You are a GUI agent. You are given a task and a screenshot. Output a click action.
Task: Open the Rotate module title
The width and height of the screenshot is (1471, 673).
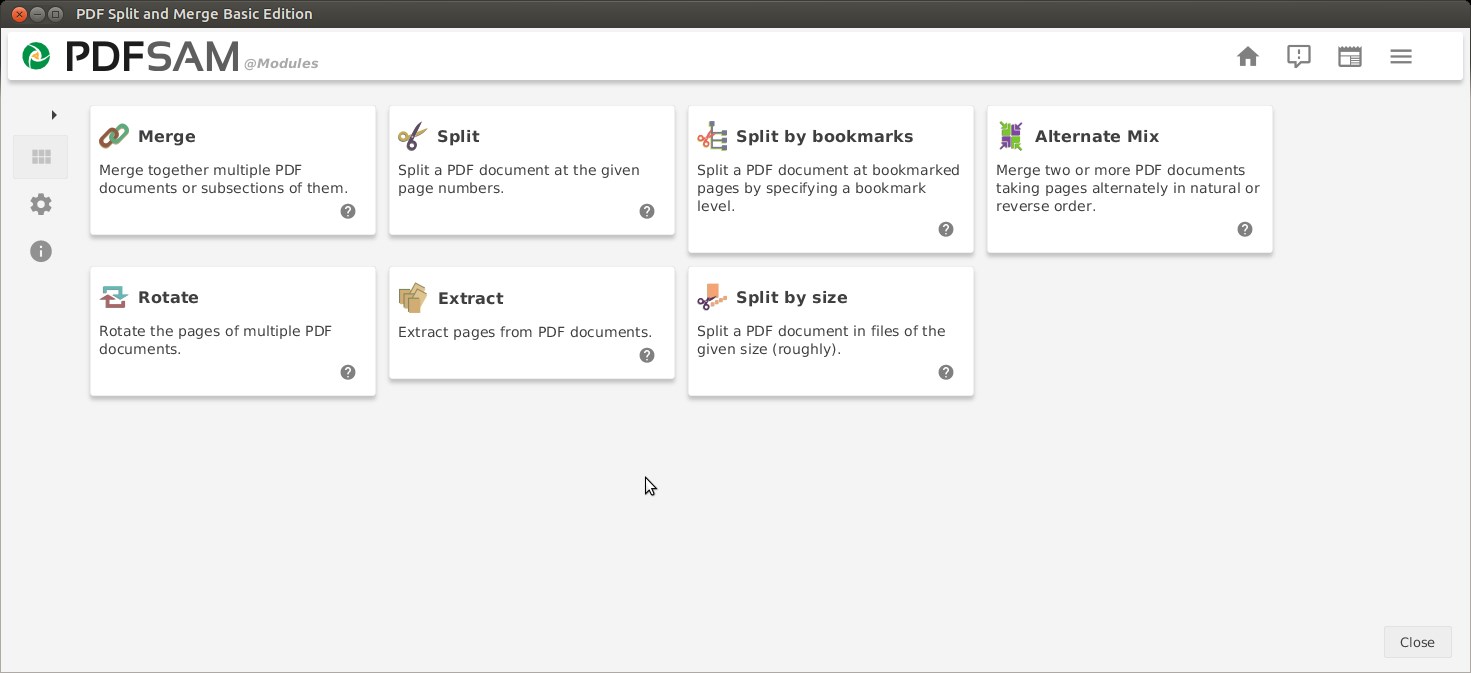pyautogui.click(x=168, y=298)
